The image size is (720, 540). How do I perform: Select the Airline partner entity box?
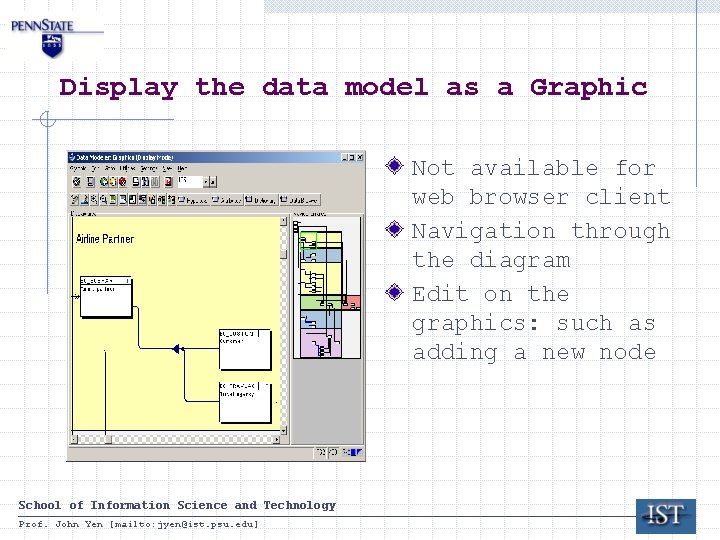106,297
